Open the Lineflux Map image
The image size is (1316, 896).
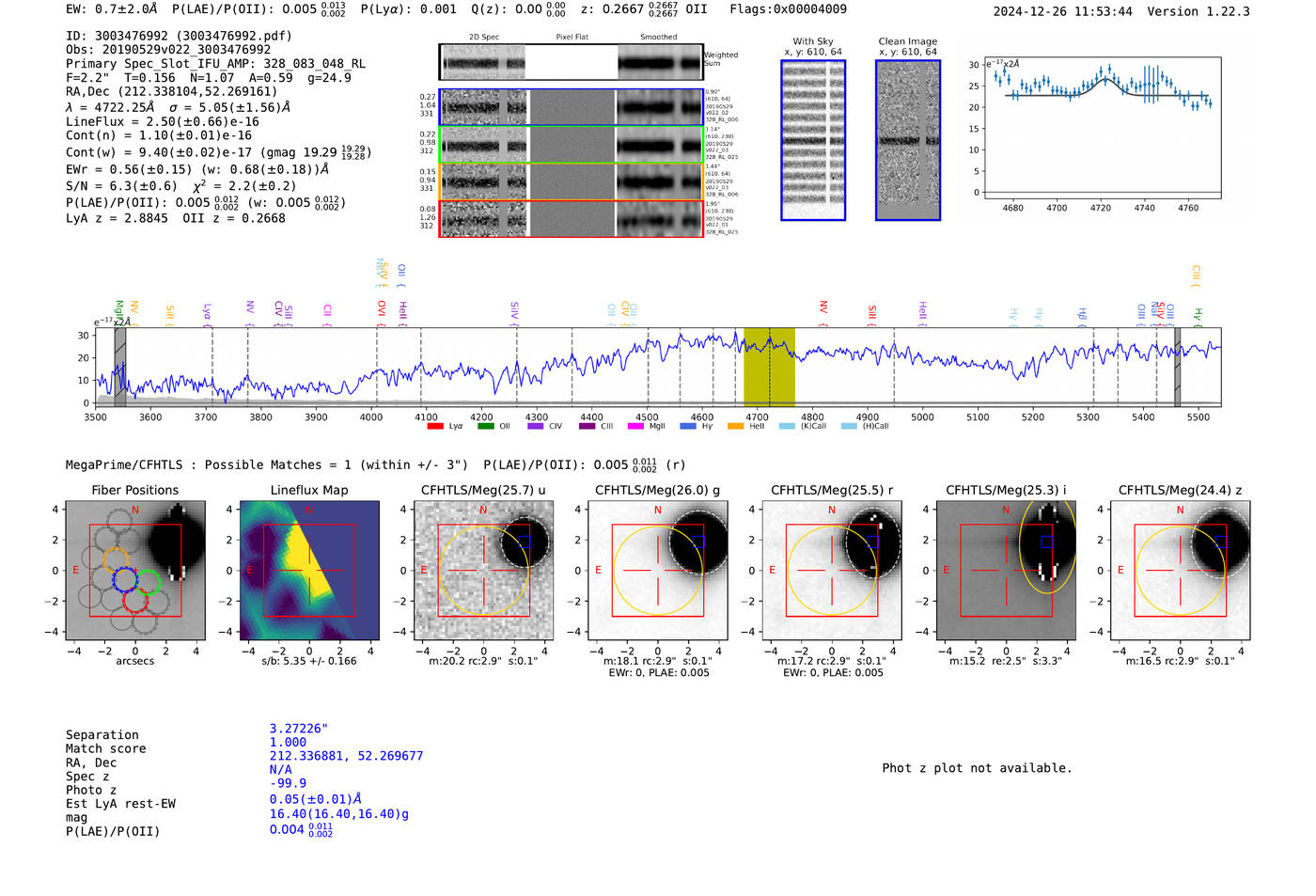pyautogui.click(x=309, y=571)
